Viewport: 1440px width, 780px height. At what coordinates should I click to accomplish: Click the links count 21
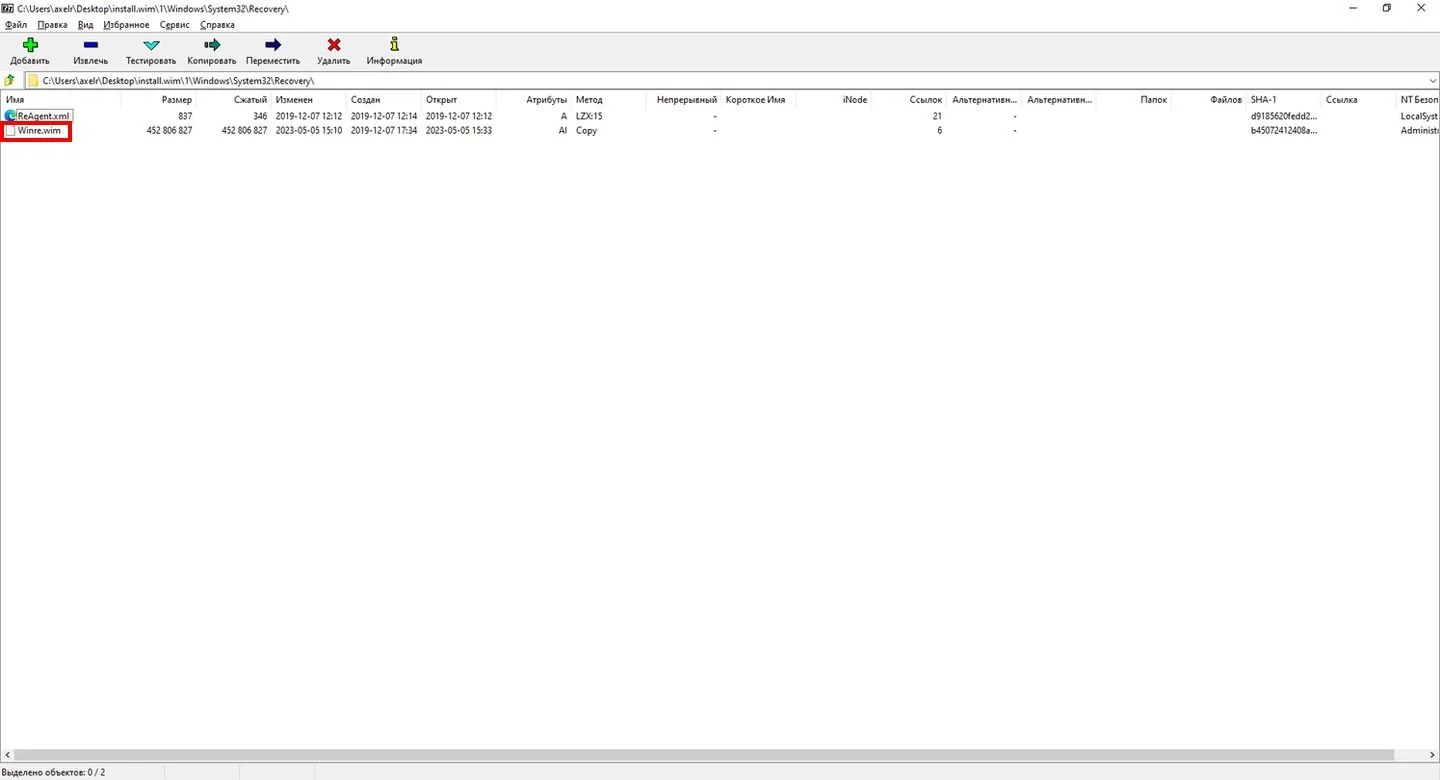click(937, 116)
